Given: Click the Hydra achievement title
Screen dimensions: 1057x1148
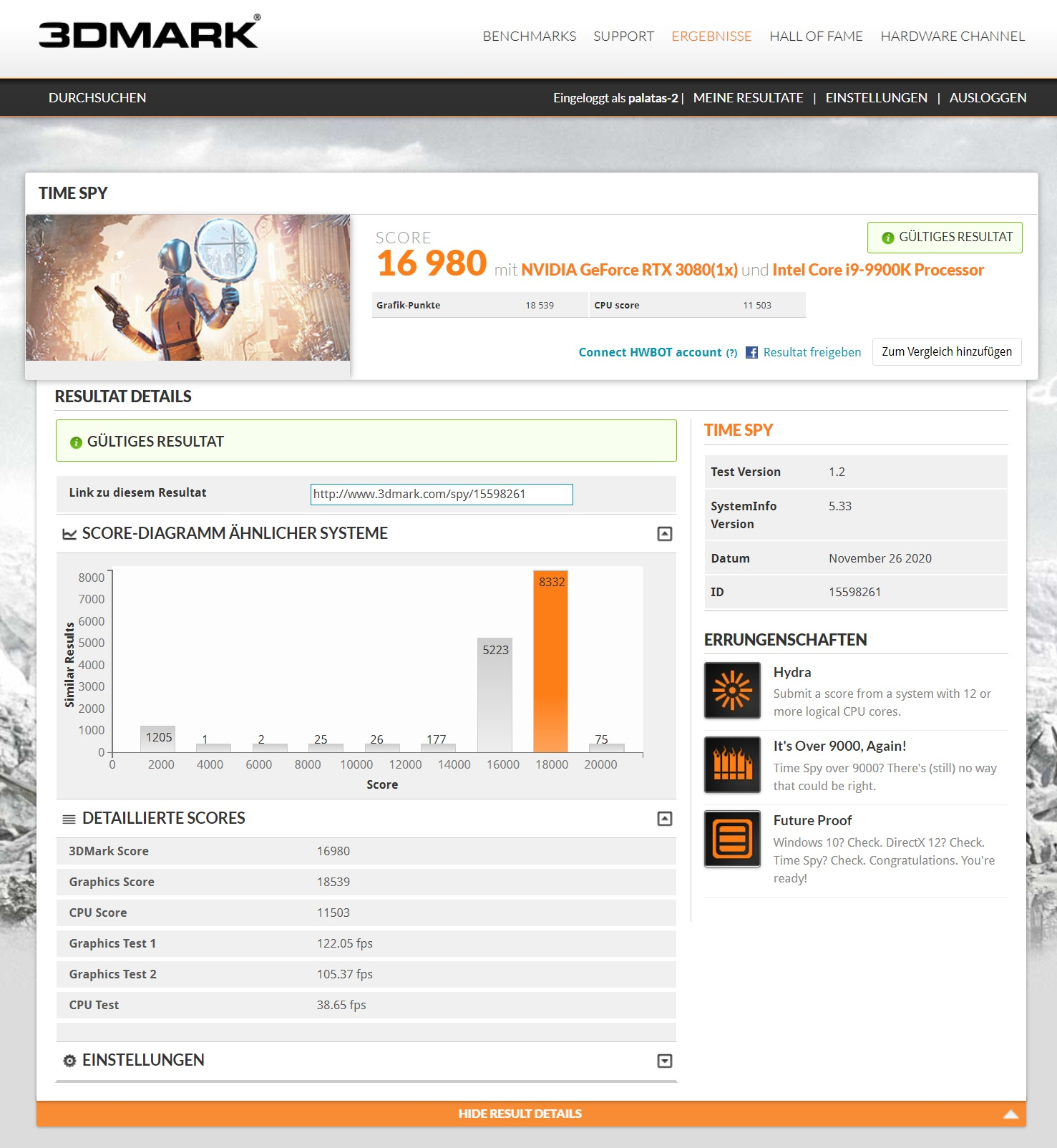Looking at the screenshot, I should [x=792, y=672].
